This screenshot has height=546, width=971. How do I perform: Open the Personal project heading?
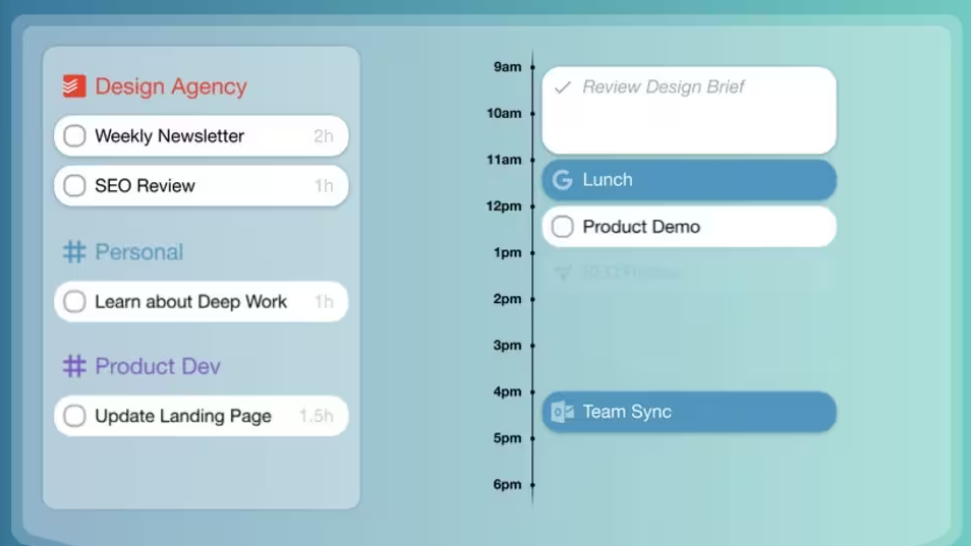139,252
